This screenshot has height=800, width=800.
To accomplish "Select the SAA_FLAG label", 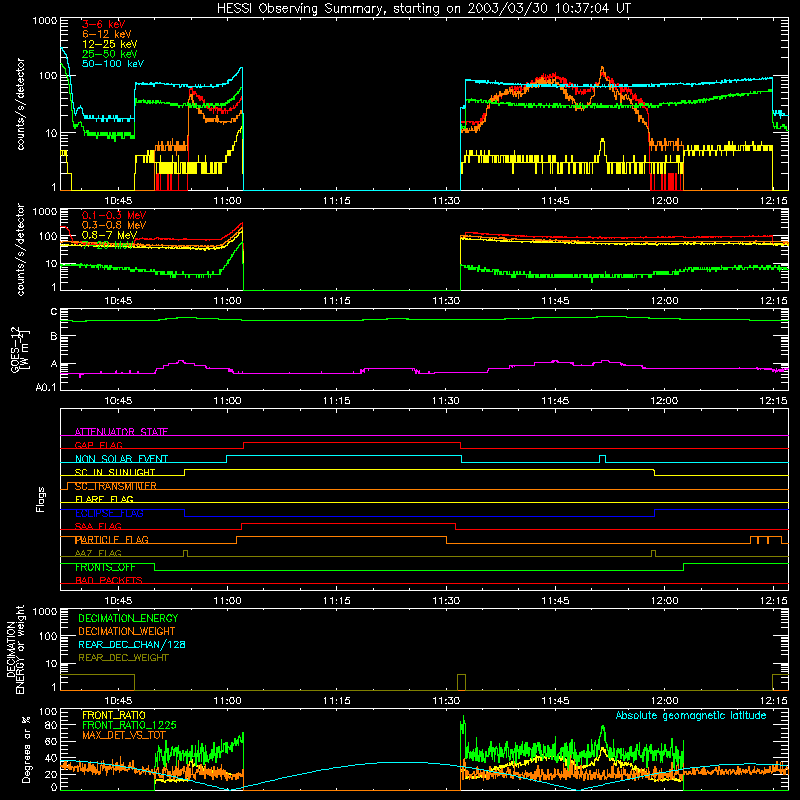I will 98,527.
